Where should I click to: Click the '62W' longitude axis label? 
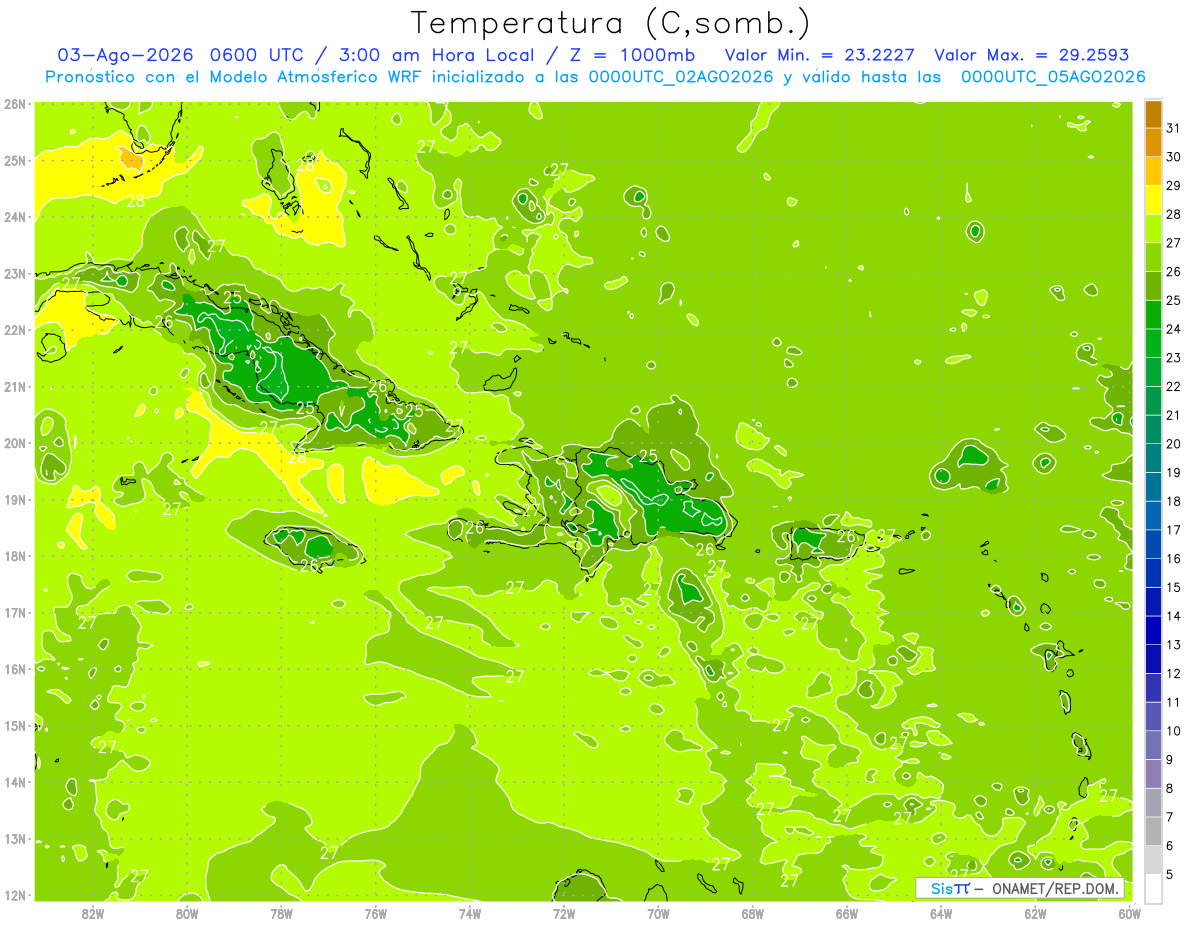tap(1035, 913)
